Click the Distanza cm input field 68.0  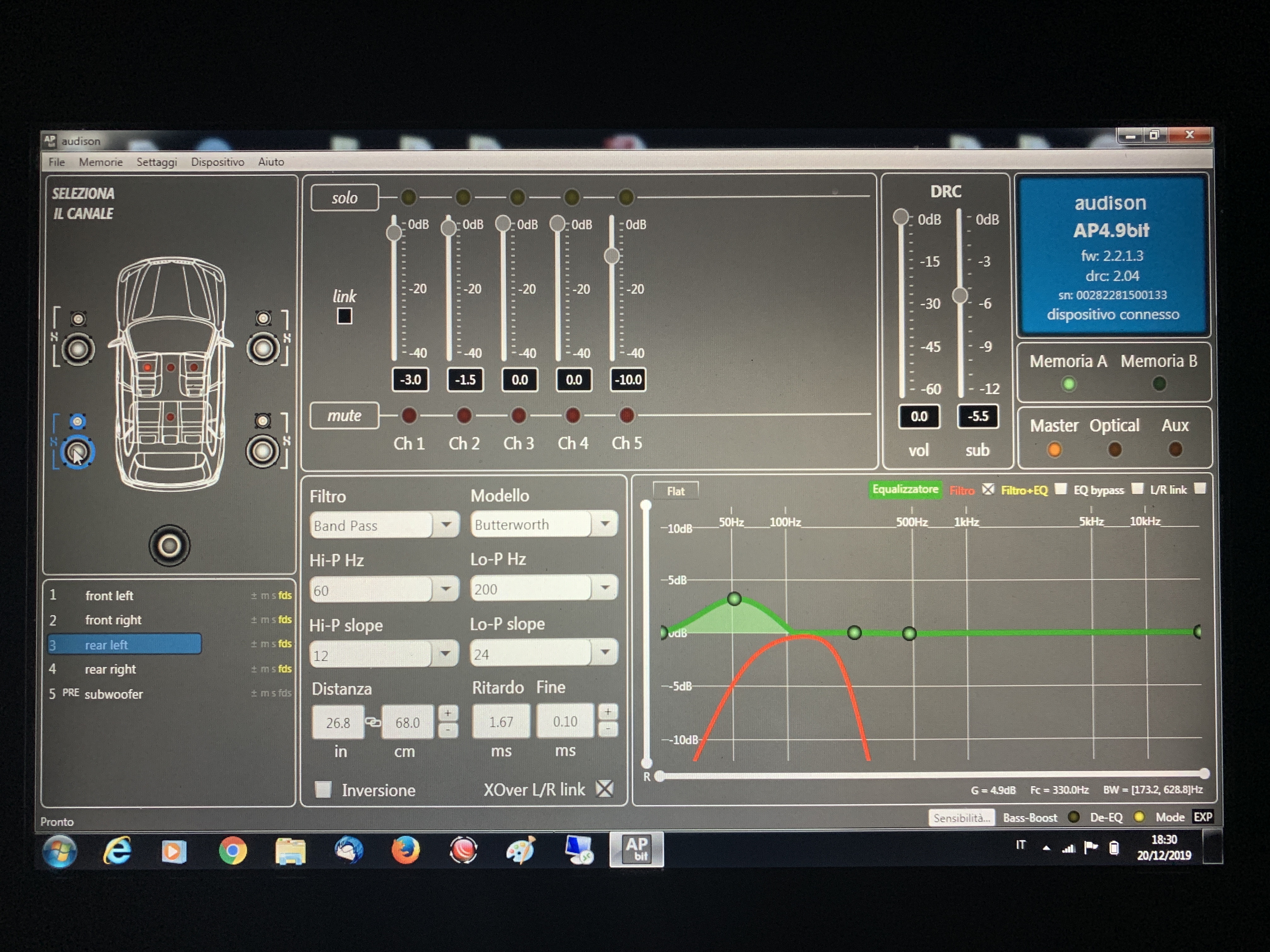click(x=407, y=722)
